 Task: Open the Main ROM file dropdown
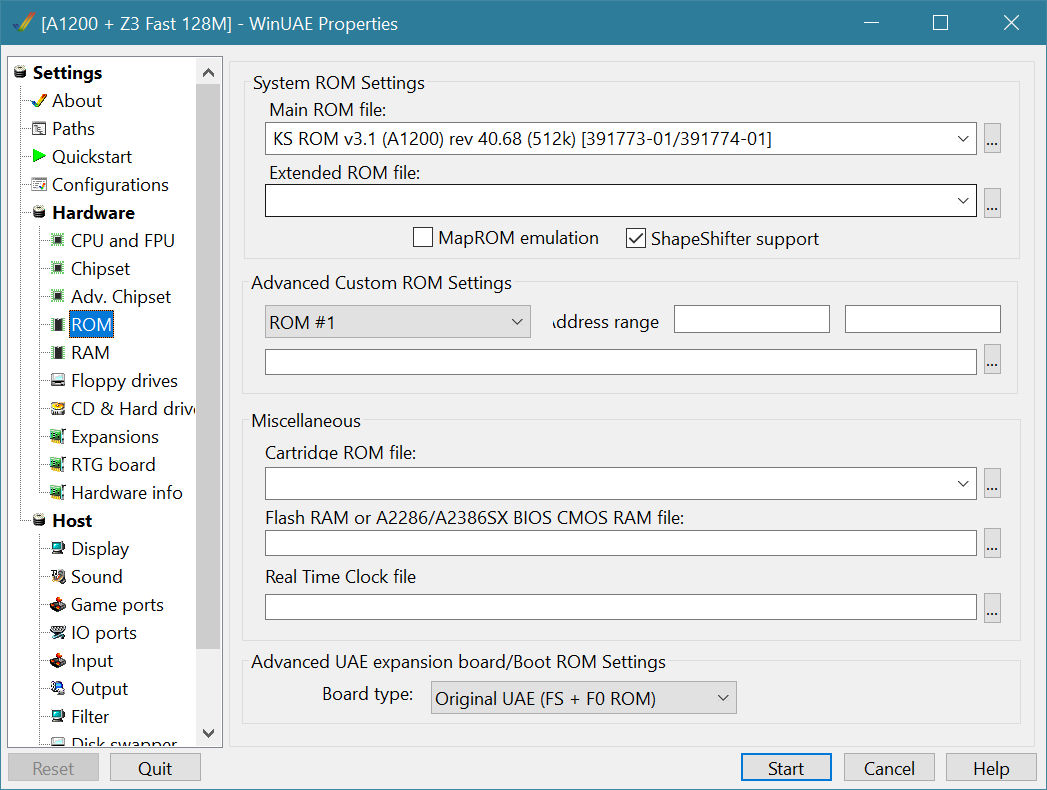point(962,139)
